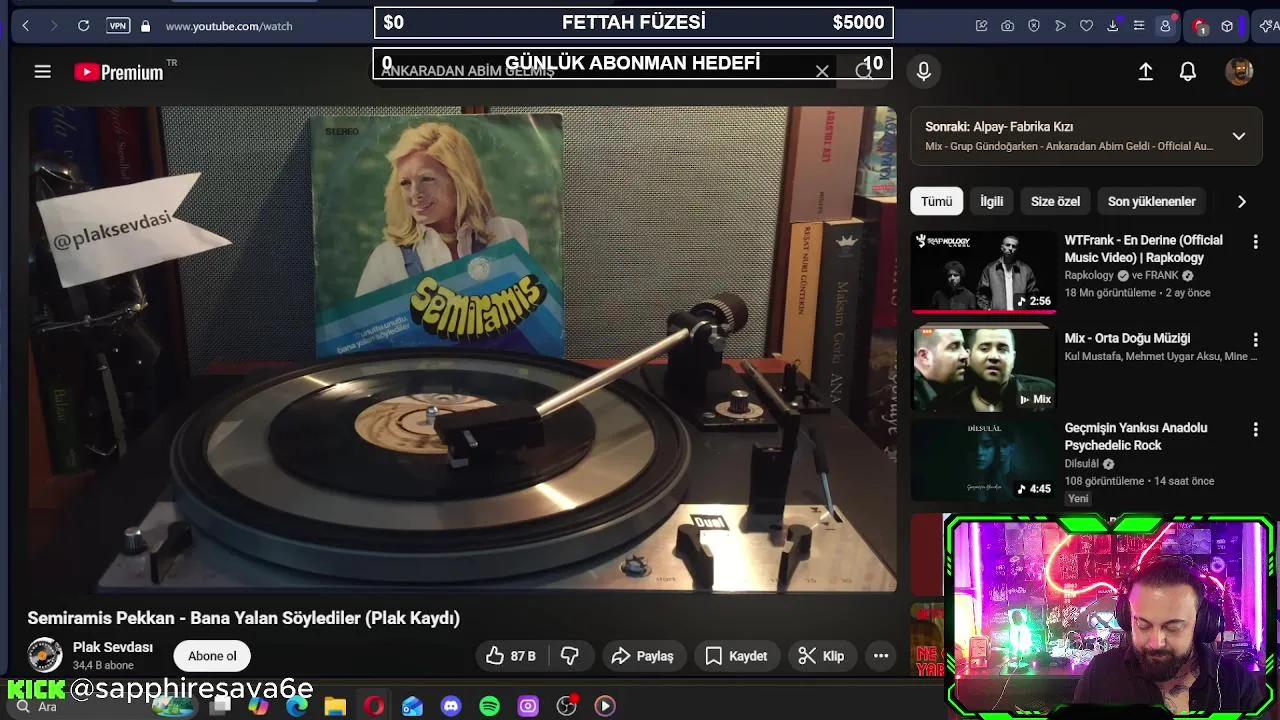Open OBS Studio from the taskbar
Screen dimensions: 1280x720
coord(567,706)
